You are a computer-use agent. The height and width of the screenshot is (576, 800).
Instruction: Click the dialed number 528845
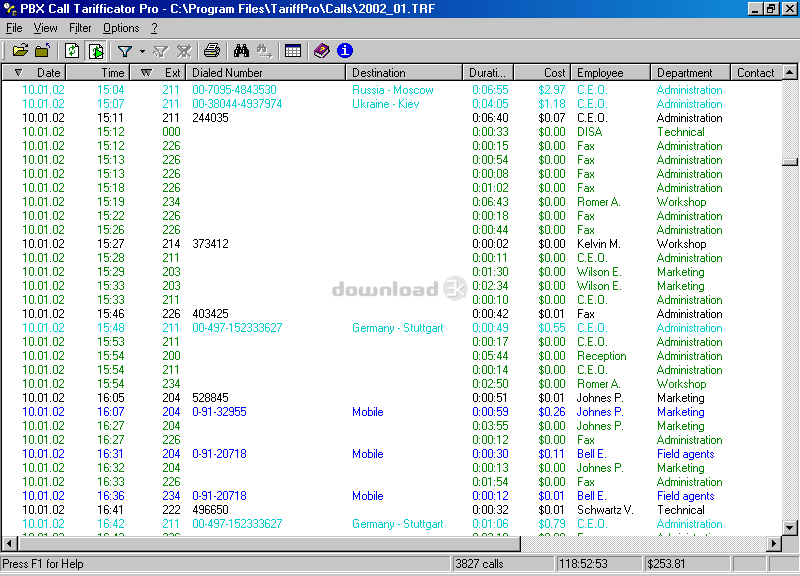(x=210, y=398)
